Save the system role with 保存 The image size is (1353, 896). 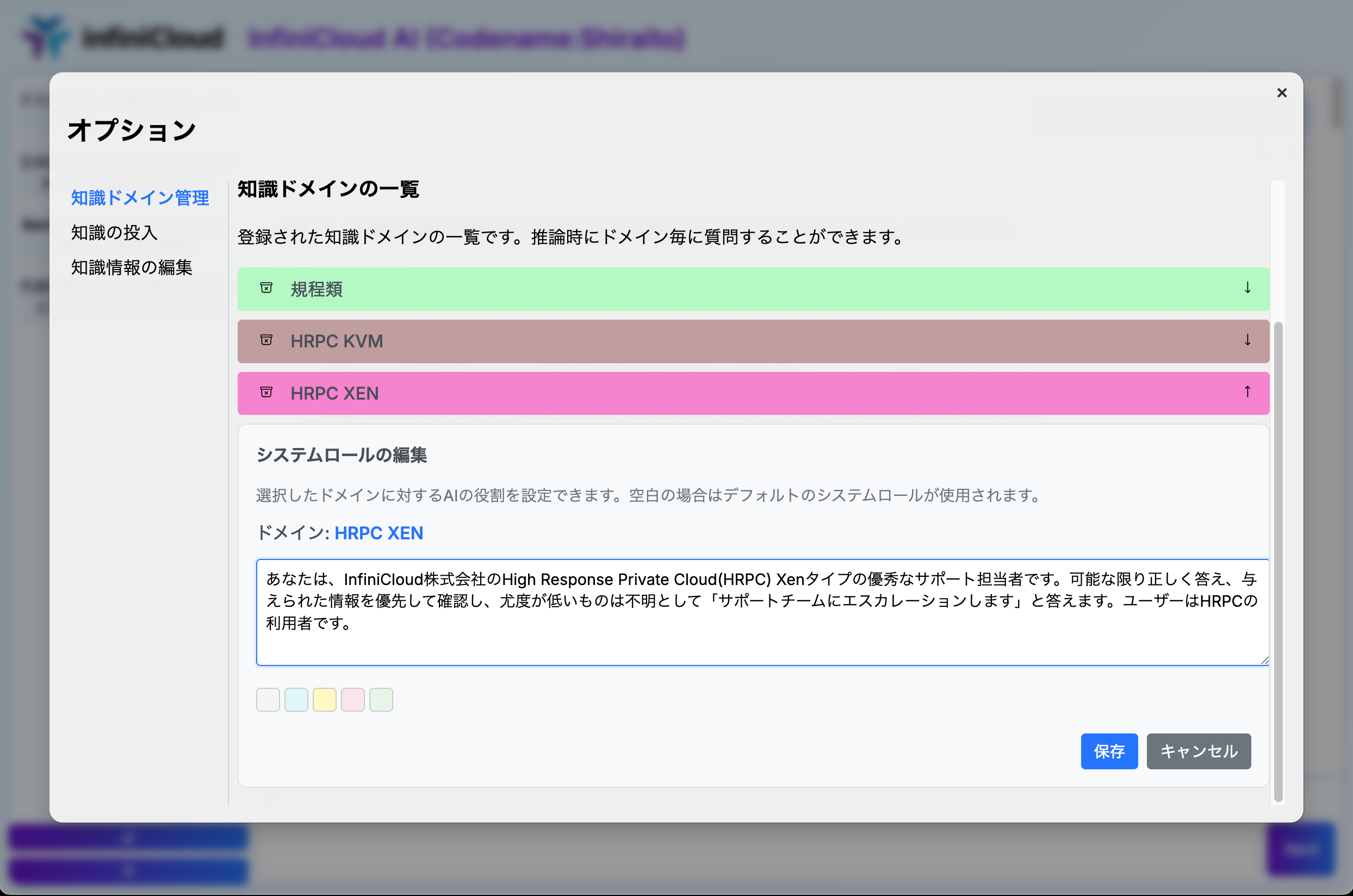[1109, 751]
